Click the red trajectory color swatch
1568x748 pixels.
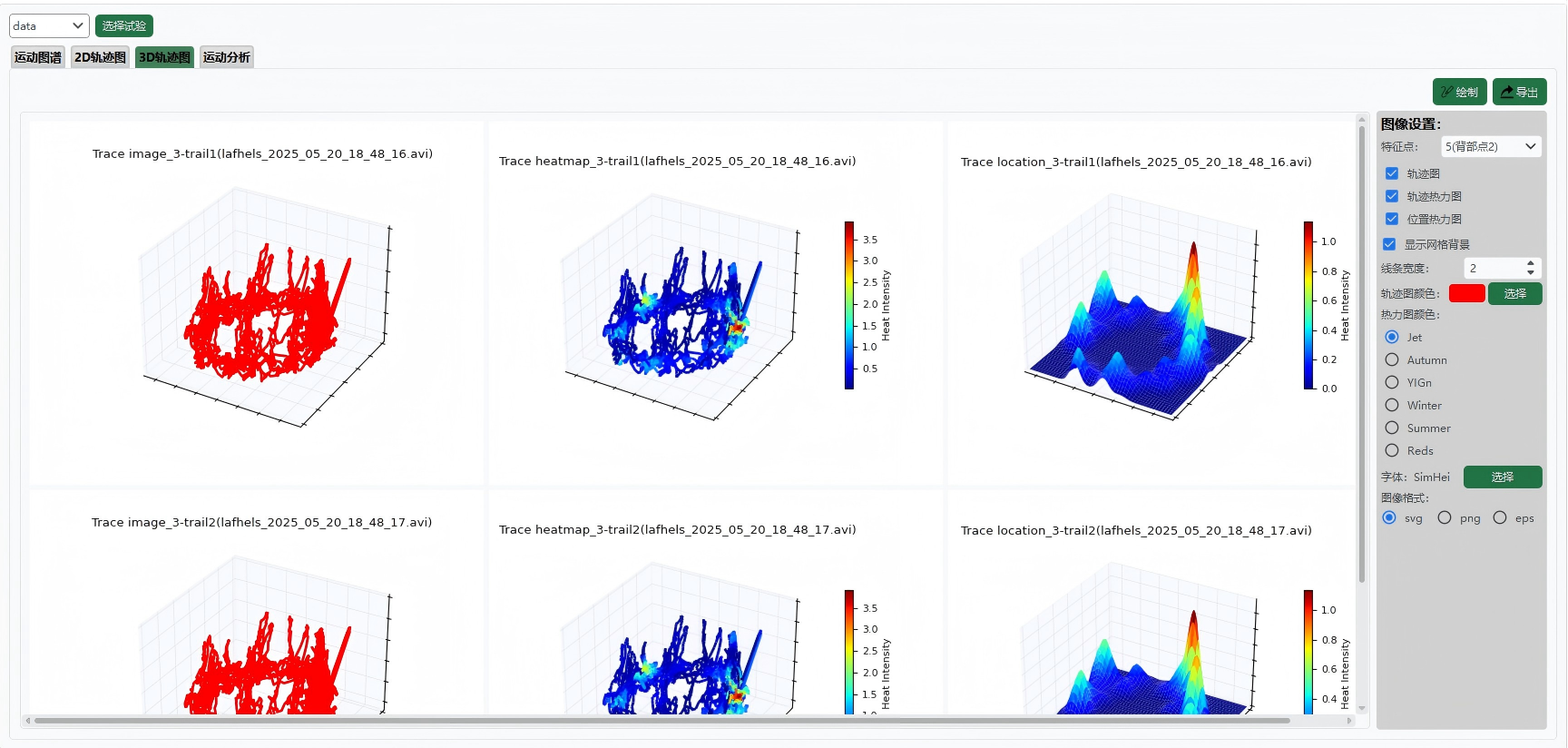pos(1466,293)
